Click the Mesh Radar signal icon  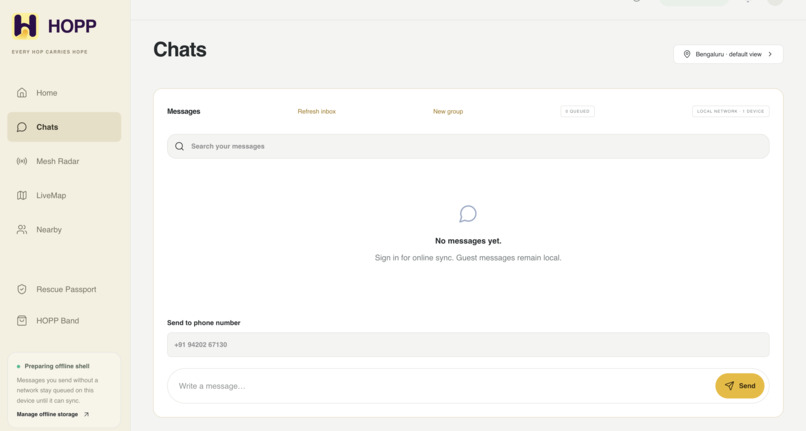[22, 161]
